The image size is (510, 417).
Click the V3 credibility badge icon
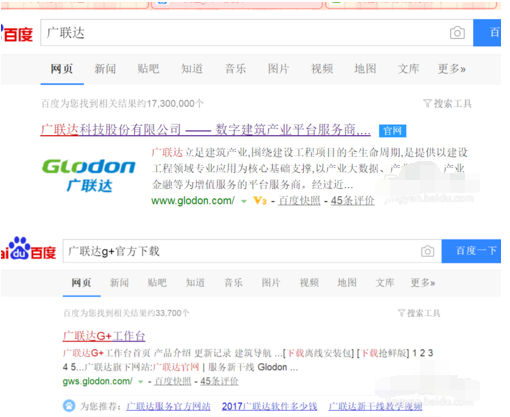260,201
